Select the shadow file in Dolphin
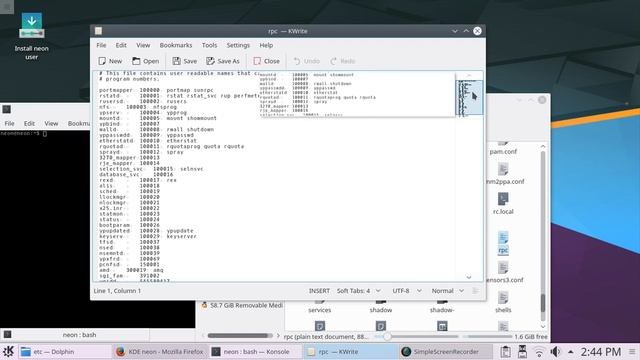Screen dimensions: 640x360 [x=380, y=307]
